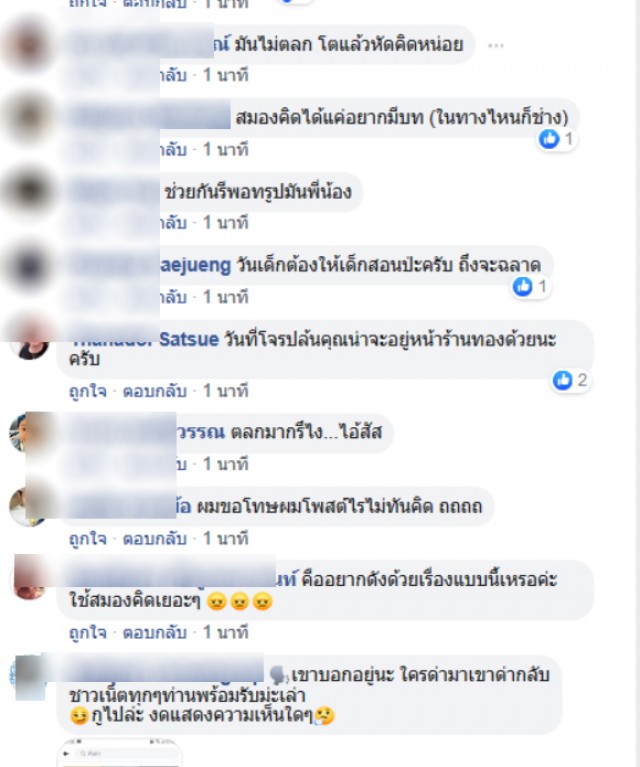Click the timestamp under the angry emoji comment
The width and height of the screenshot is (640, 767).
coord(226,632)
